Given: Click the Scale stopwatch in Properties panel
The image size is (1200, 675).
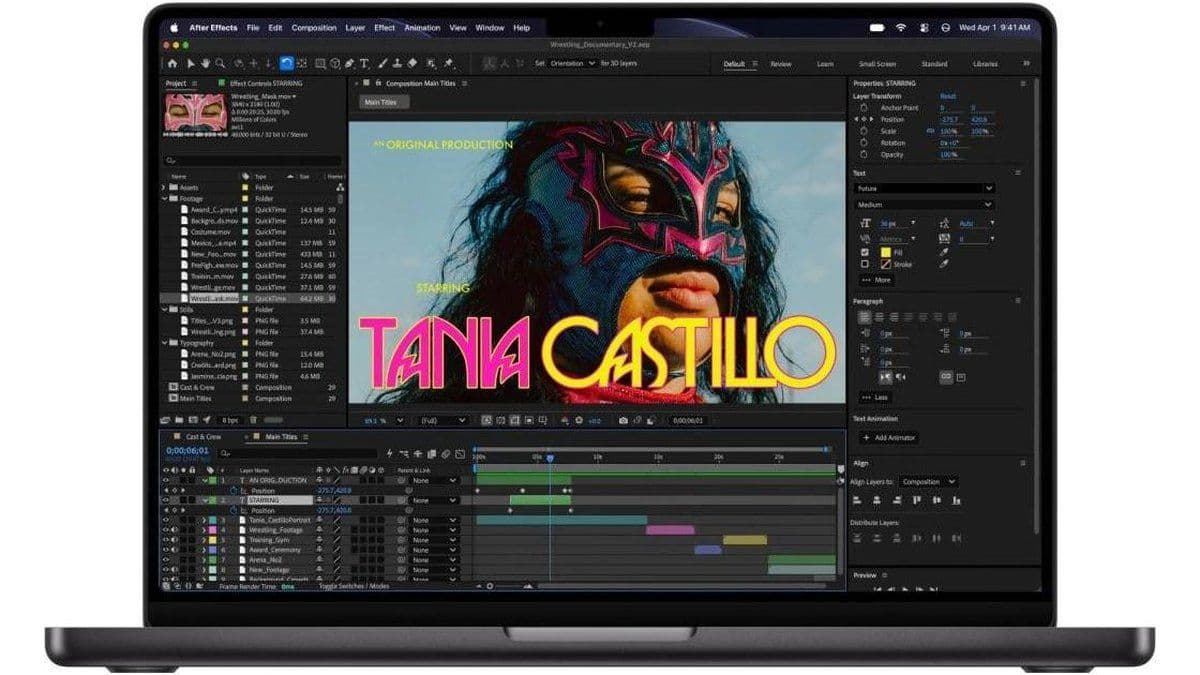Looking at the screenshot, I should [864, 131].
